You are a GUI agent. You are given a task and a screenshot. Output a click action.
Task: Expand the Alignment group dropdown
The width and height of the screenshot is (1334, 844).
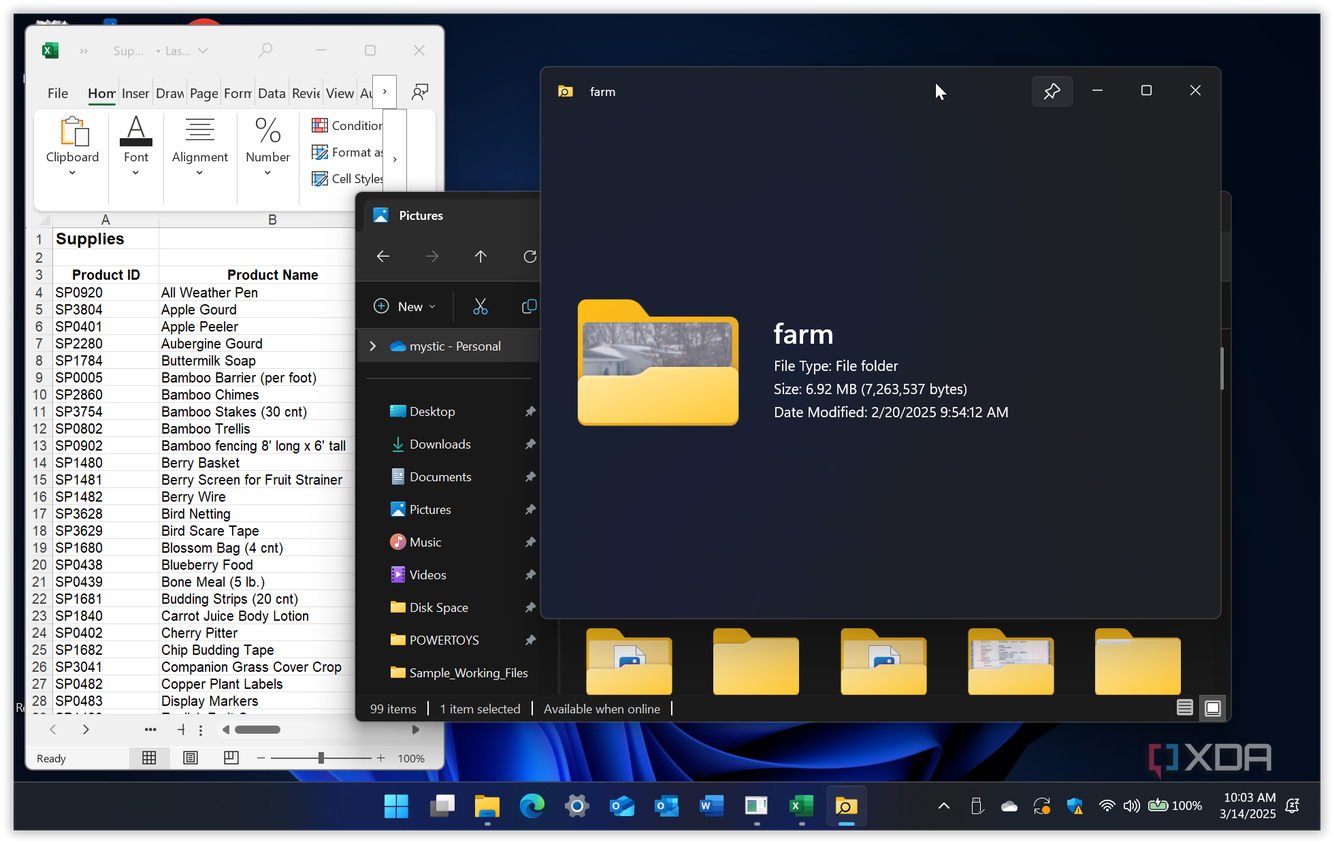pos(199,173)
